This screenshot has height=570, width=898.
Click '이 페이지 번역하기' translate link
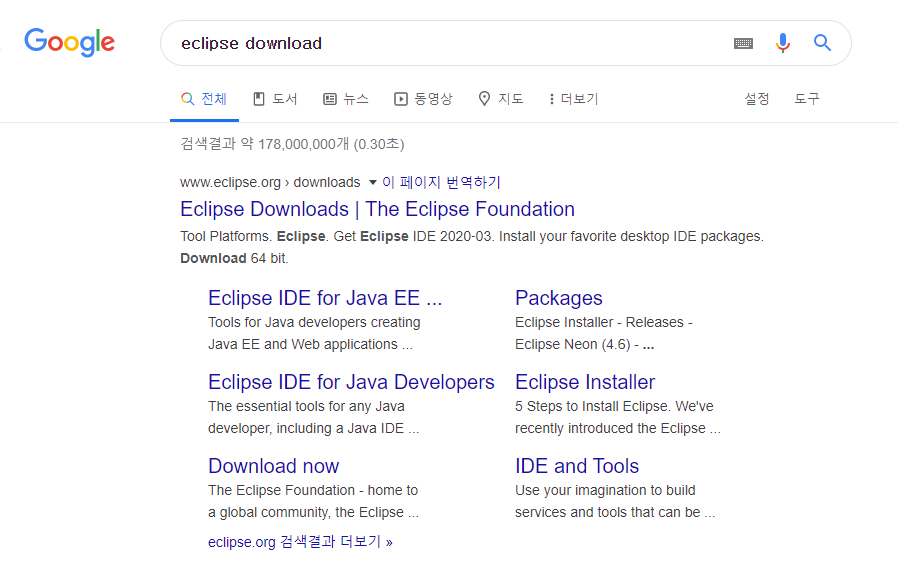(441, 182)
